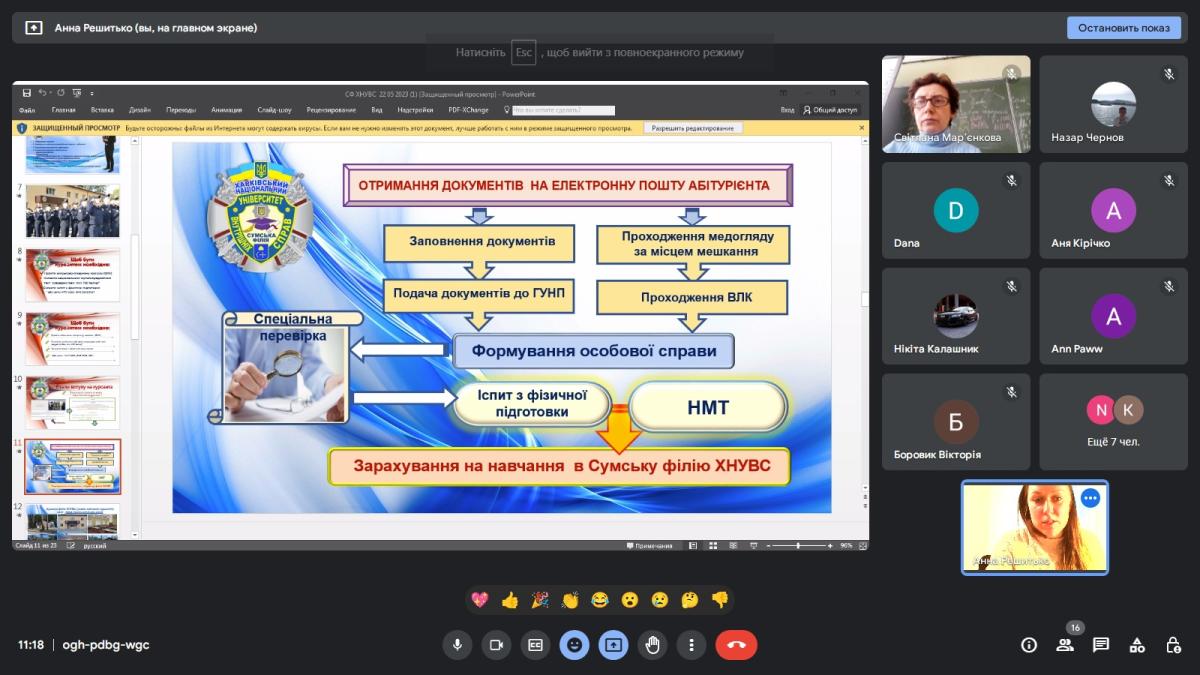Open meeting details info icon
The height and width of the screenshot is (675, 1200).
click(x=1029, y=645)
